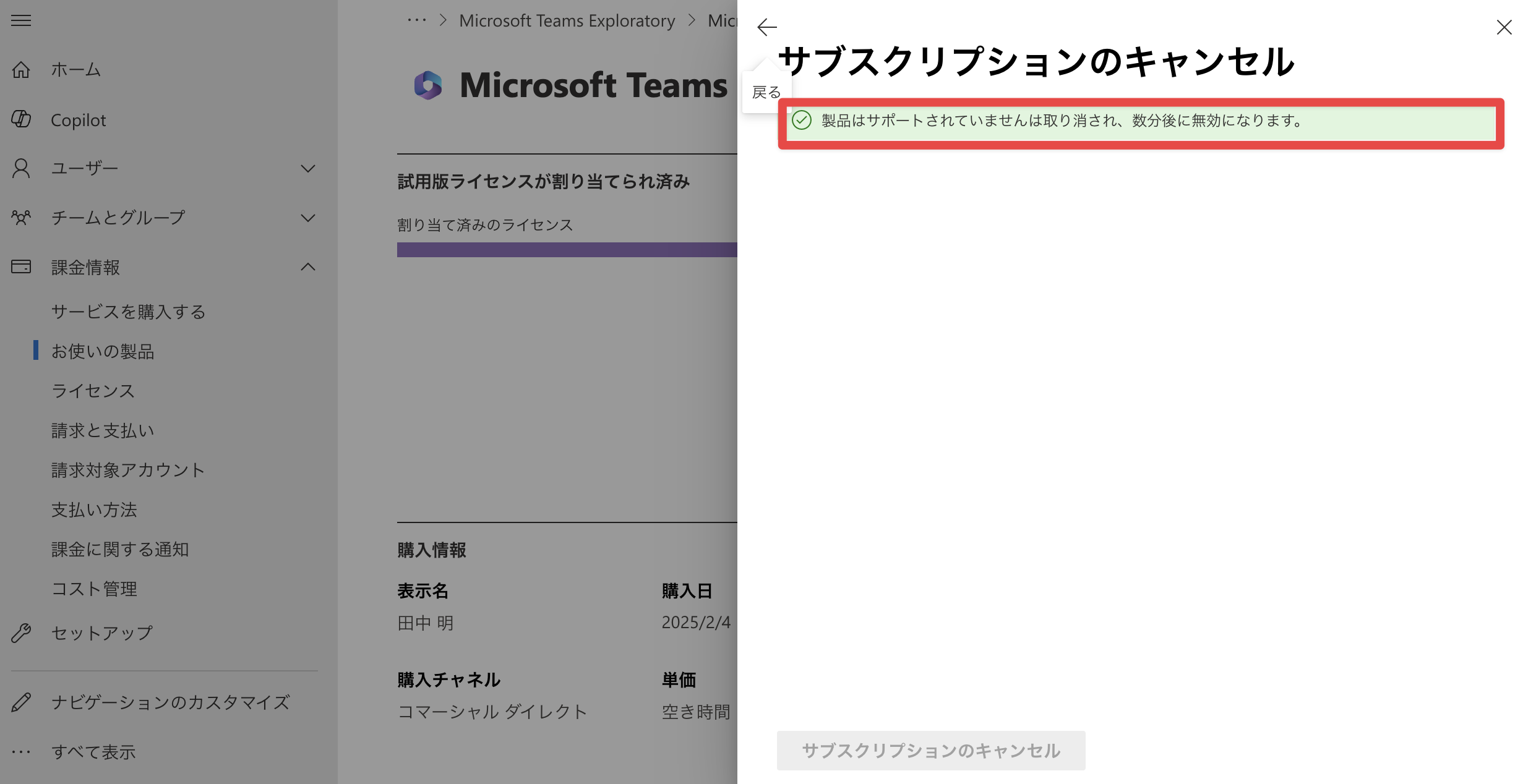Click the 購入チャネル field label
Image resolution: width=1523 pixels, height=784 pixels.
(x=448, y=680)
